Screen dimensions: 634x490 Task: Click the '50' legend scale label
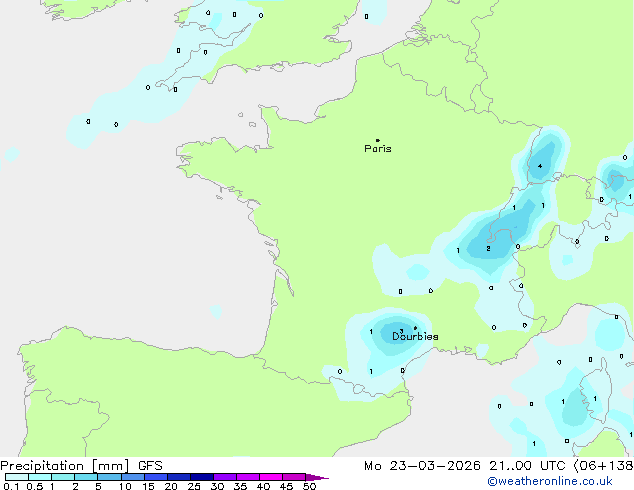(x=309, y=486)
